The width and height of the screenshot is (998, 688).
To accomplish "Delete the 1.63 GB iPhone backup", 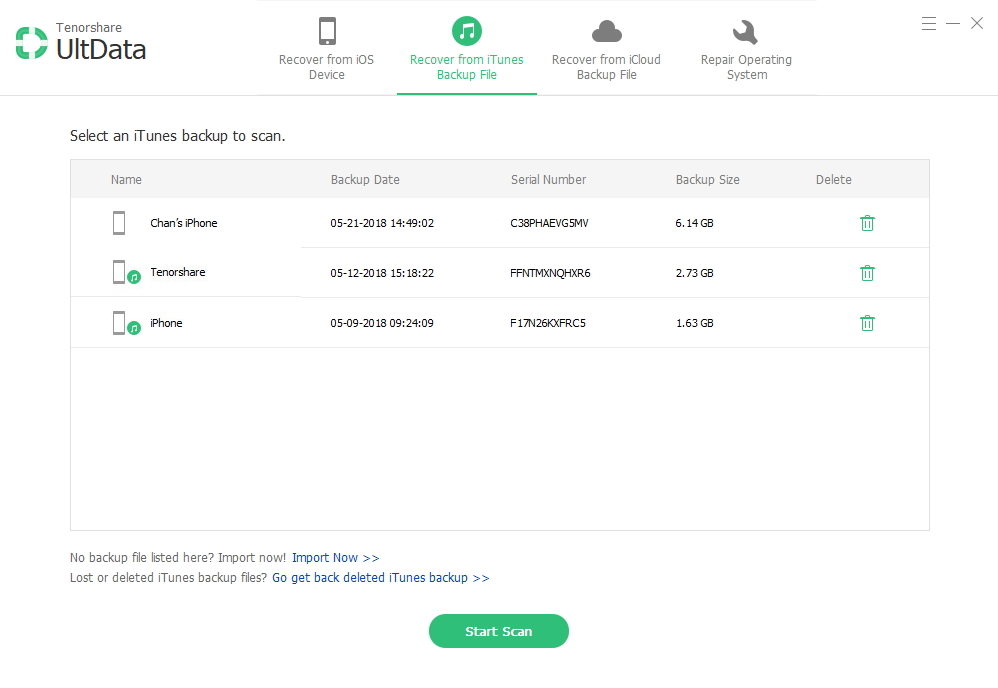I will click(x=867, y=323).
